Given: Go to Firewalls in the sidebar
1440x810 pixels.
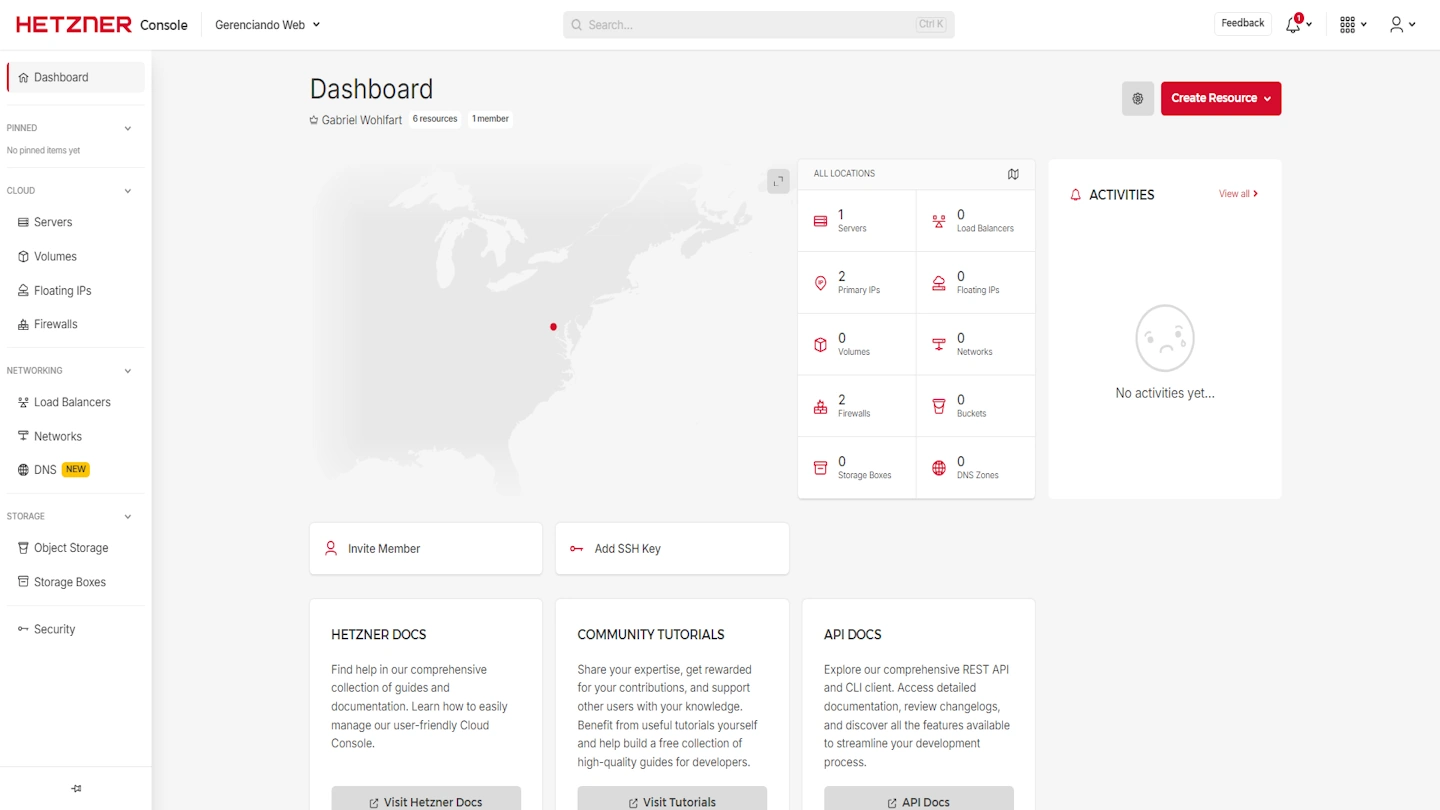Looking at the screenshot, I should tap(55, 324).
